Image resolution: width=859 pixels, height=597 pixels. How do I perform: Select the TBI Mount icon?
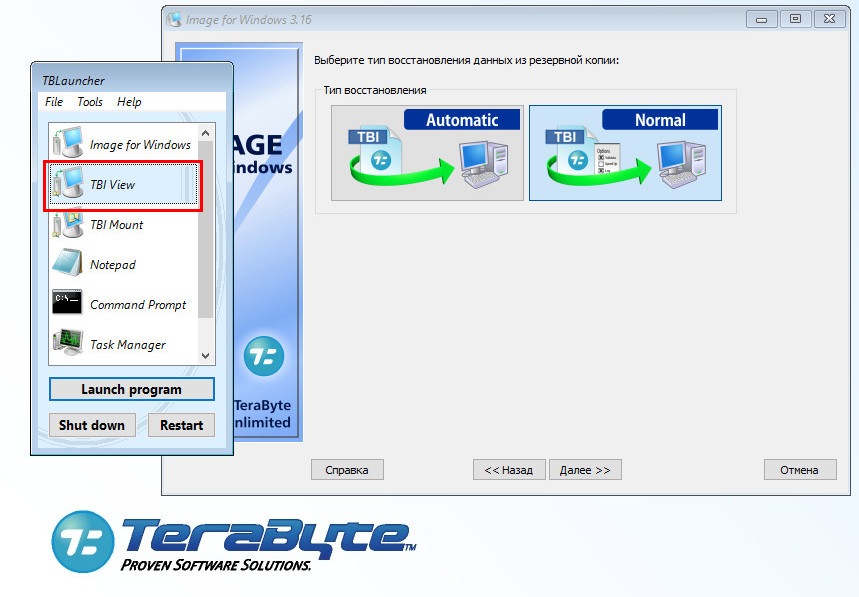pos(68,223)
